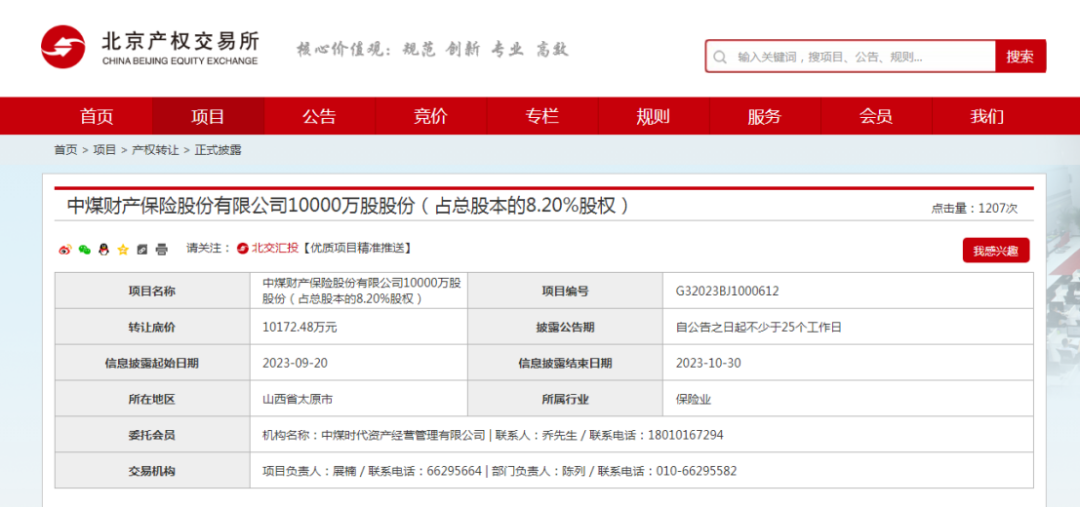Open the 规则 nav menu
The width and height of the screenshot is (1080, 507).
(x=653, y=116)
